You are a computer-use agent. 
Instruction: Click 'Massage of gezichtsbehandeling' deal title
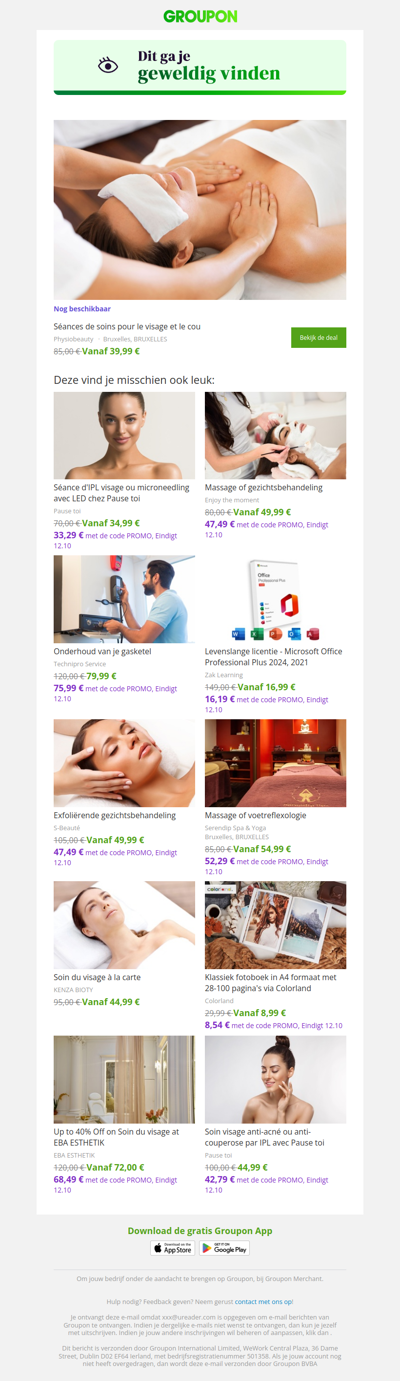click(264, 487)
